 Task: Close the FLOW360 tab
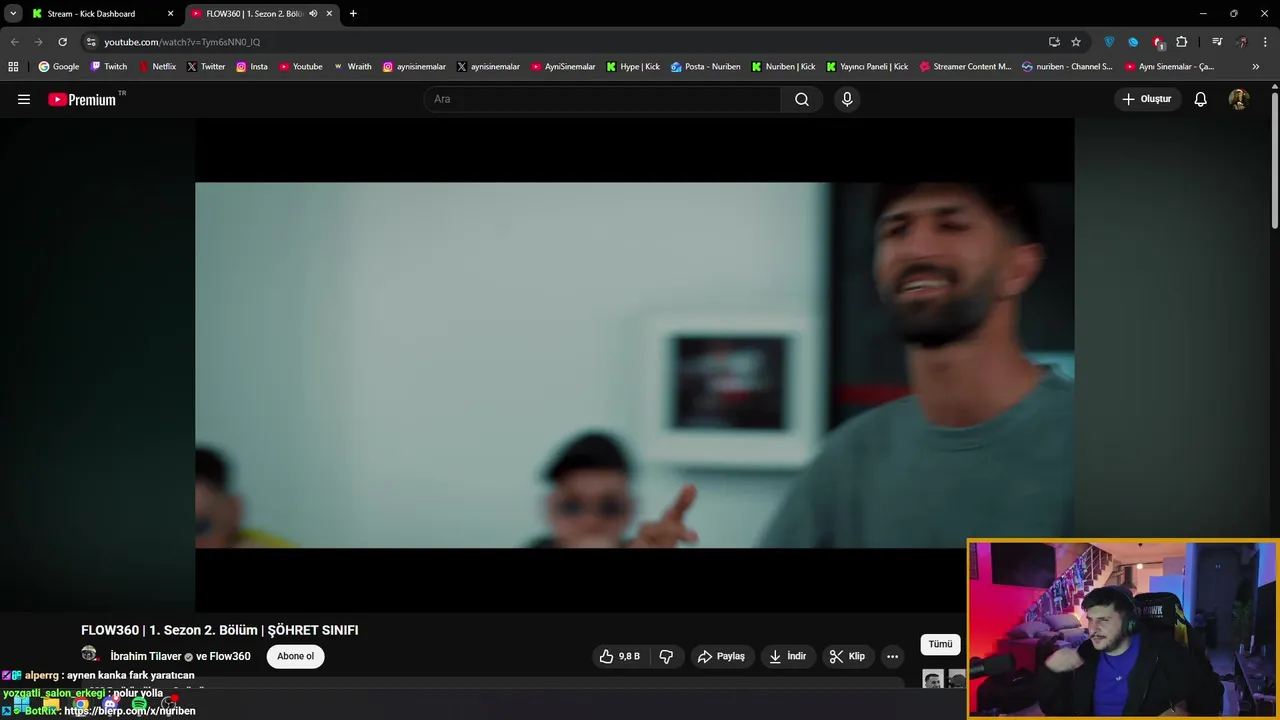(x=329, y=14)
